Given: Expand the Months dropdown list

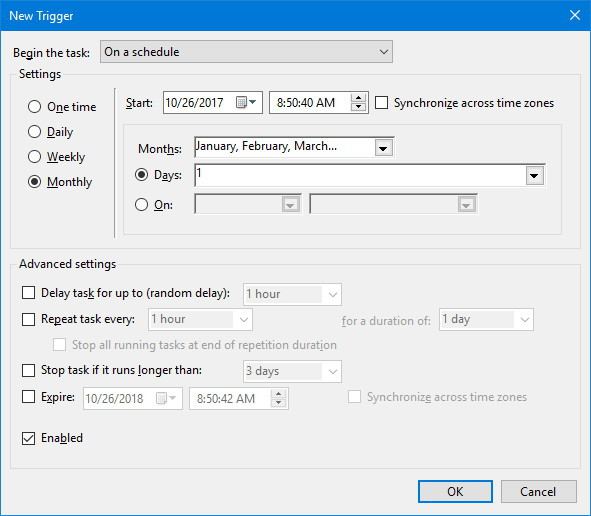Looking at the screenshot, I should (x=383, y=148).
